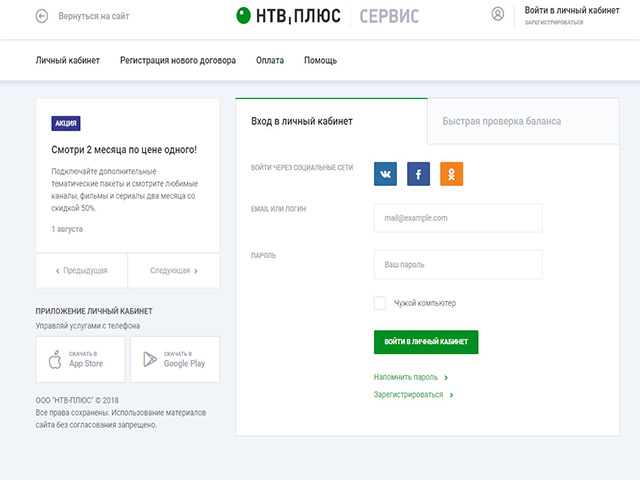Click the Email или логин input field
640x480 pixels.
(x=458, y=218)
